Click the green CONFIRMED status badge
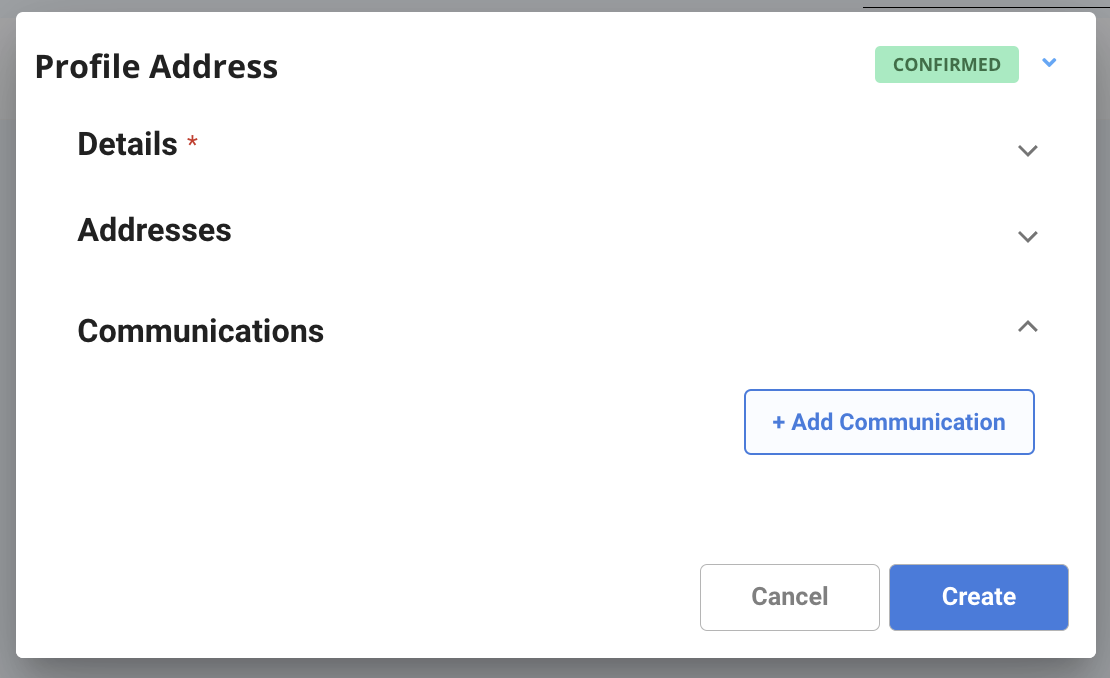The height and width of the screenshot is (678, 1110). (x=946, y=64)
